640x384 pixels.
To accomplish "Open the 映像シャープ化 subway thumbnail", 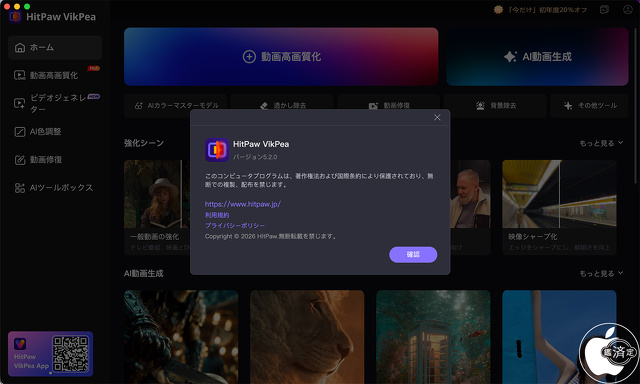I will click(559, 194).
